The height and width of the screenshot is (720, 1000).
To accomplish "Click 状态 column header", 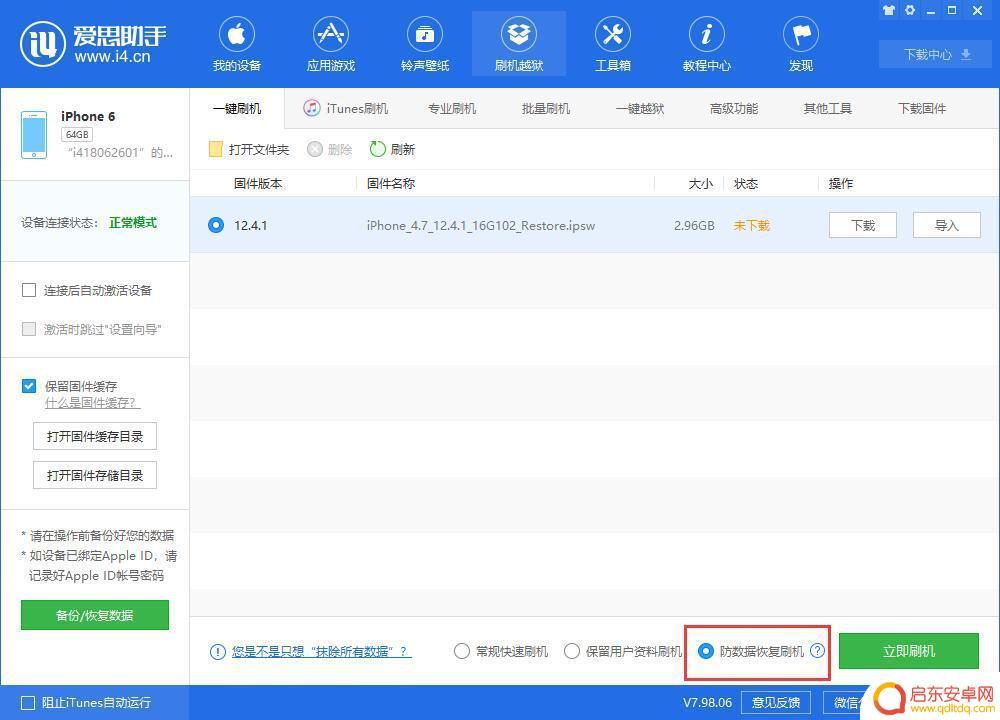I will [746, 184].
